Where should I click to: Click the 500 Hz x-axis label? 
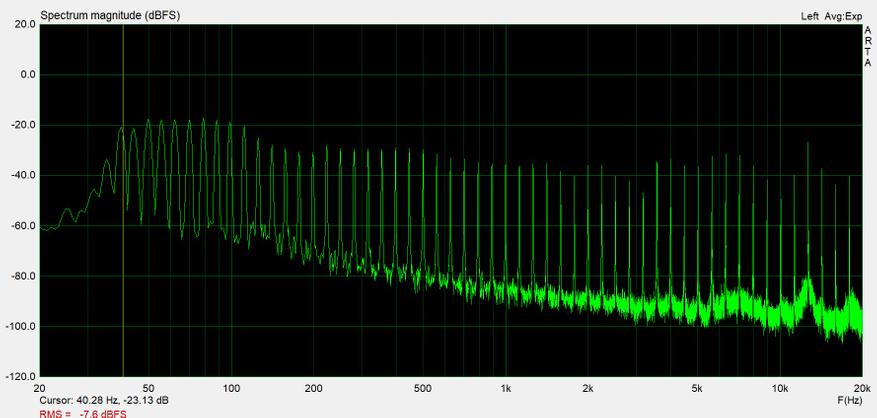[423, 388]
